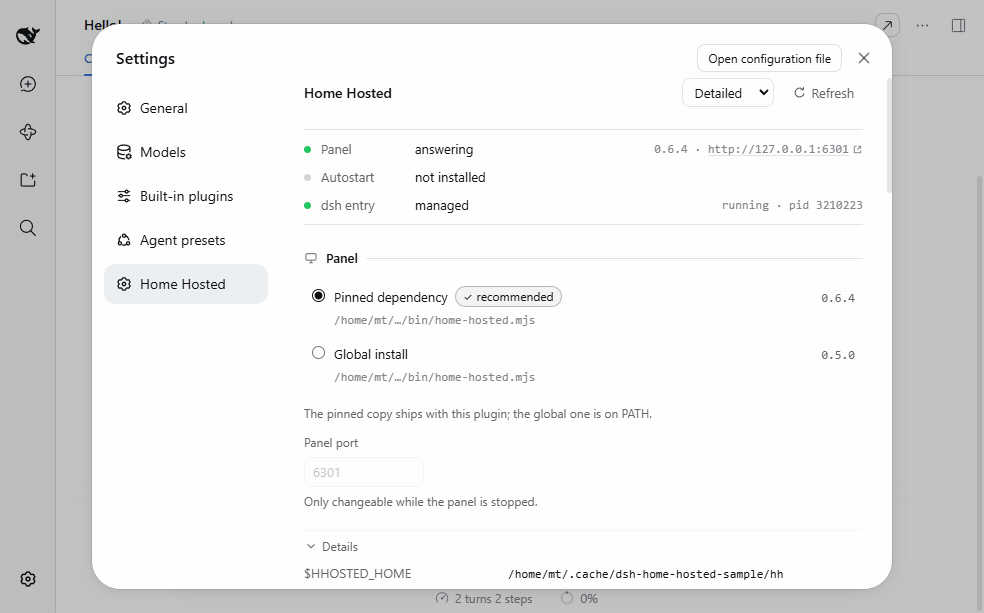984x613 pixels.
Task: Open the plugins icon in left sidebar
Action: click(28, 132)
